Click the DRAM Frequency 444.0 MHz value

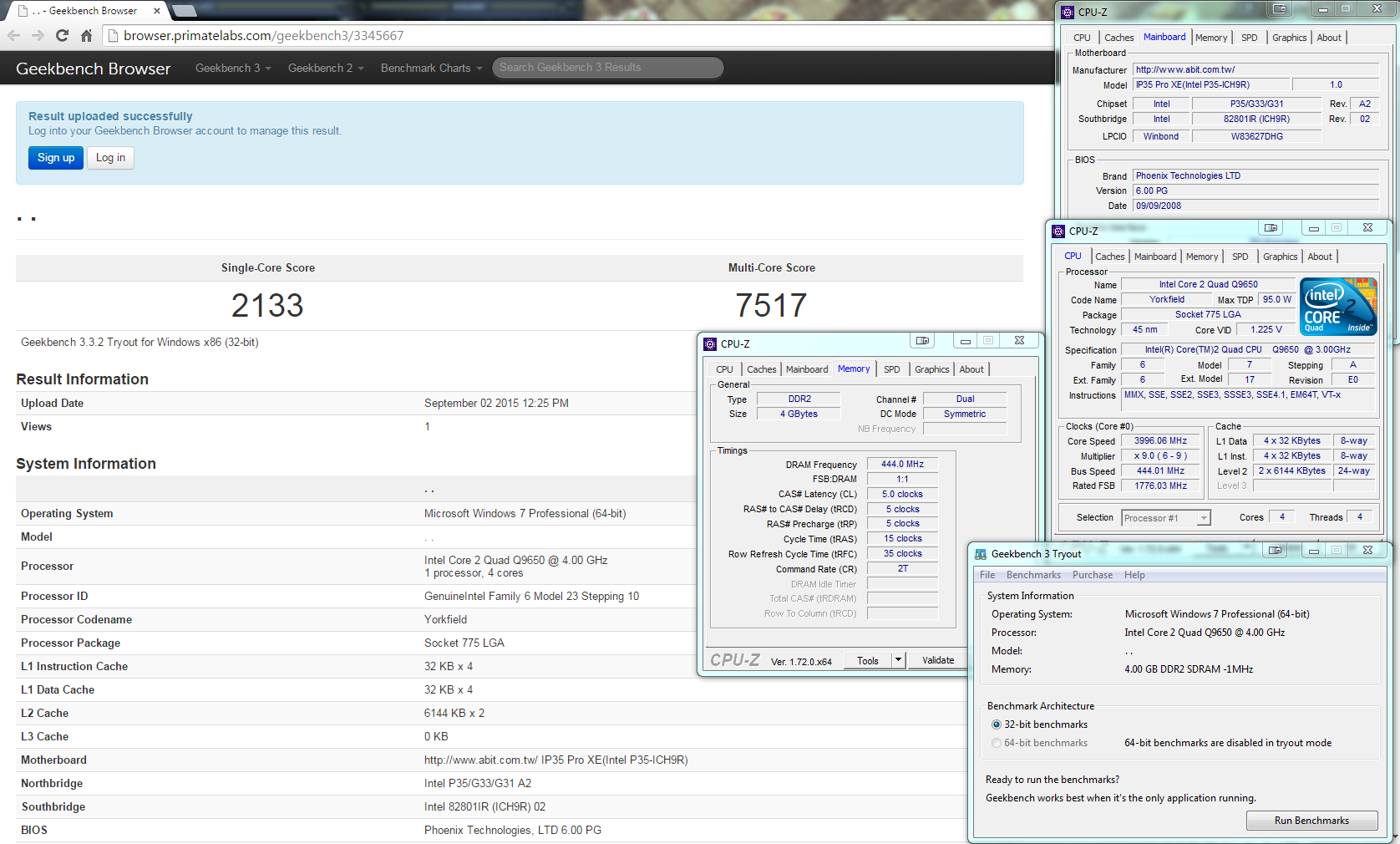[x=902, y=465]
